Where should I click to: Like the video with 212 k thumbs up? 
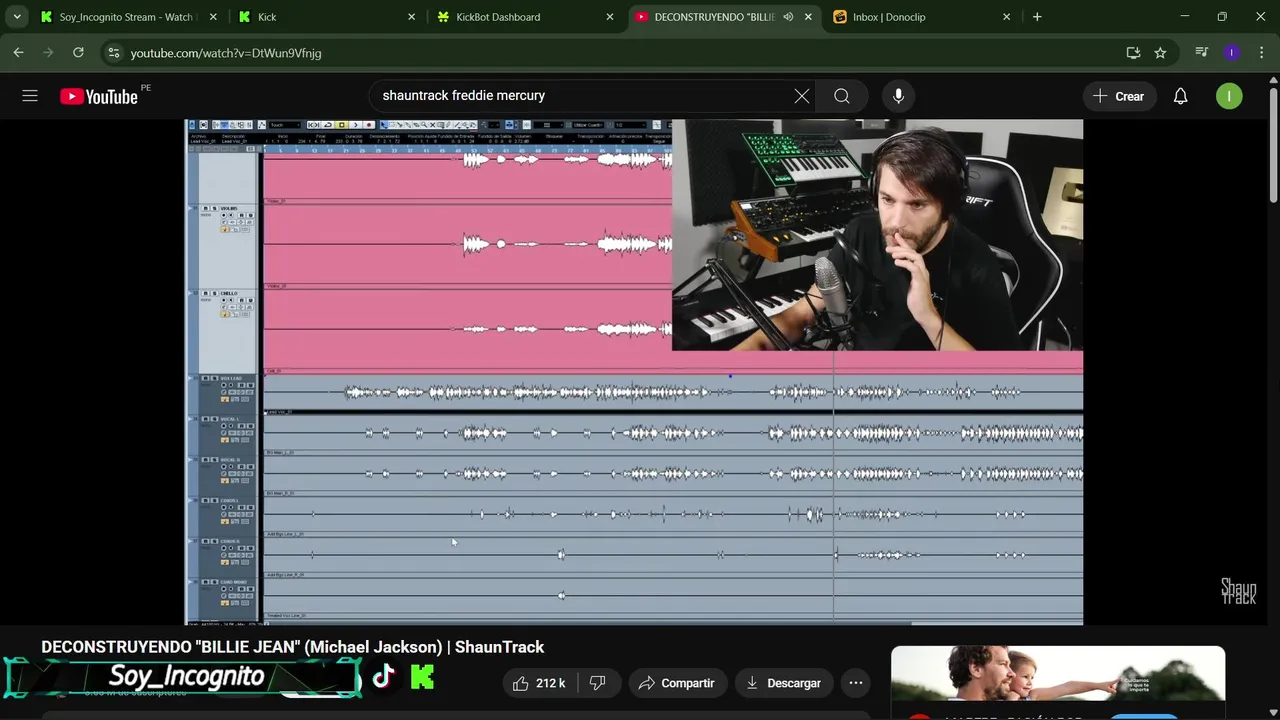coord(540,683)
